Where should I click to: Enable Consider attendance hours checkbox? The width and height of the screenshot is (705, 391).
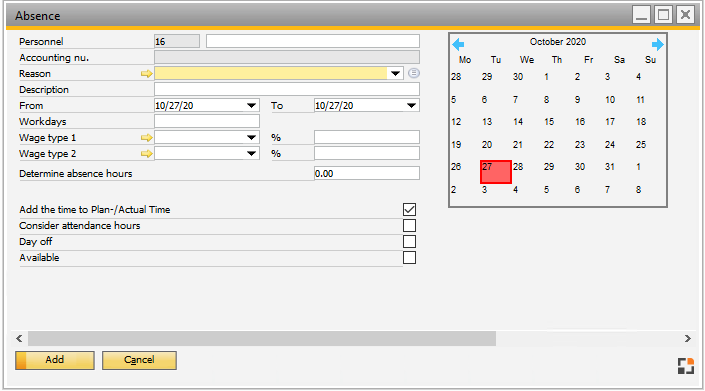(409, 226)
